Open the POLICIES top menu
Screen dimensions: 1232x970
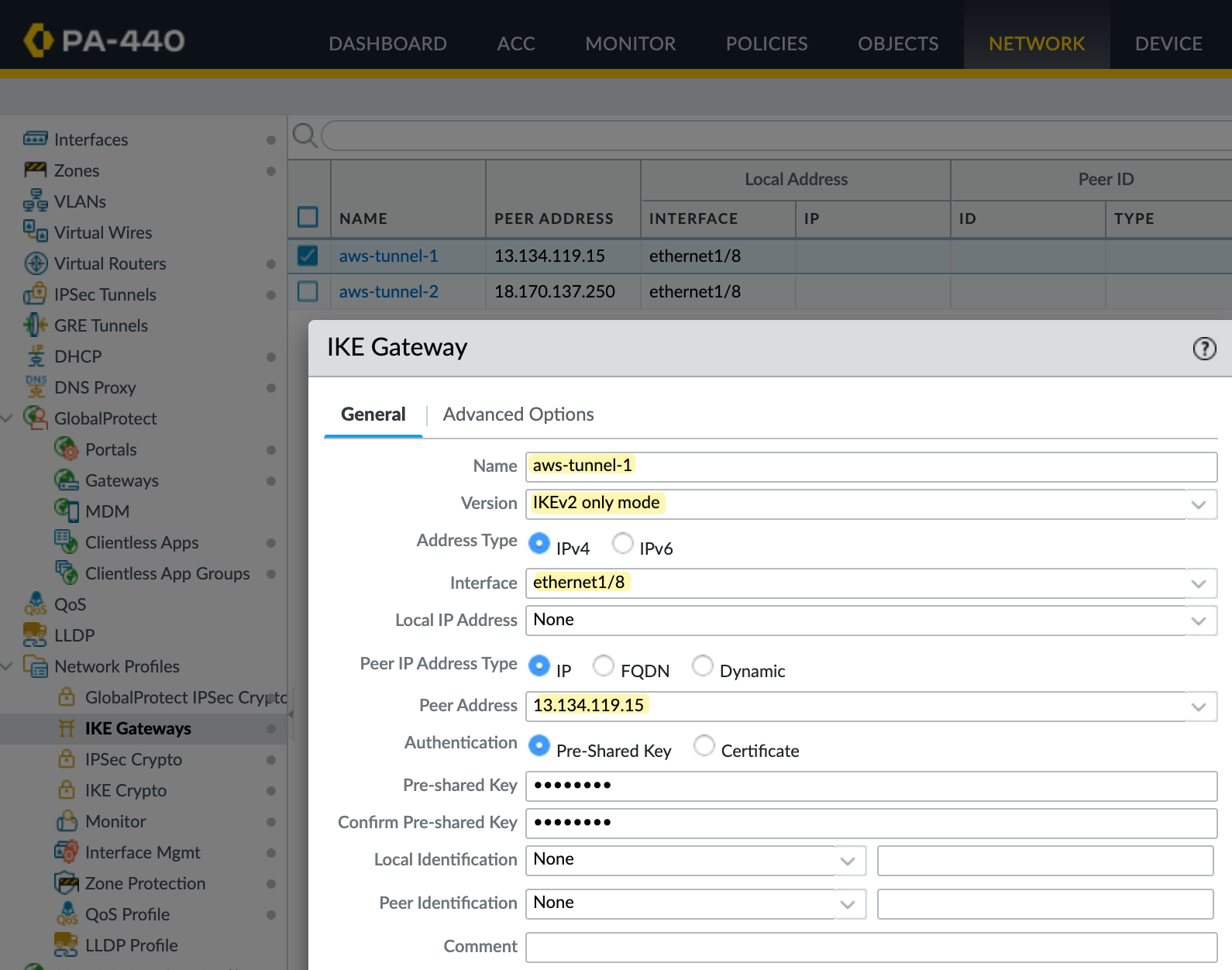point(766,43)
